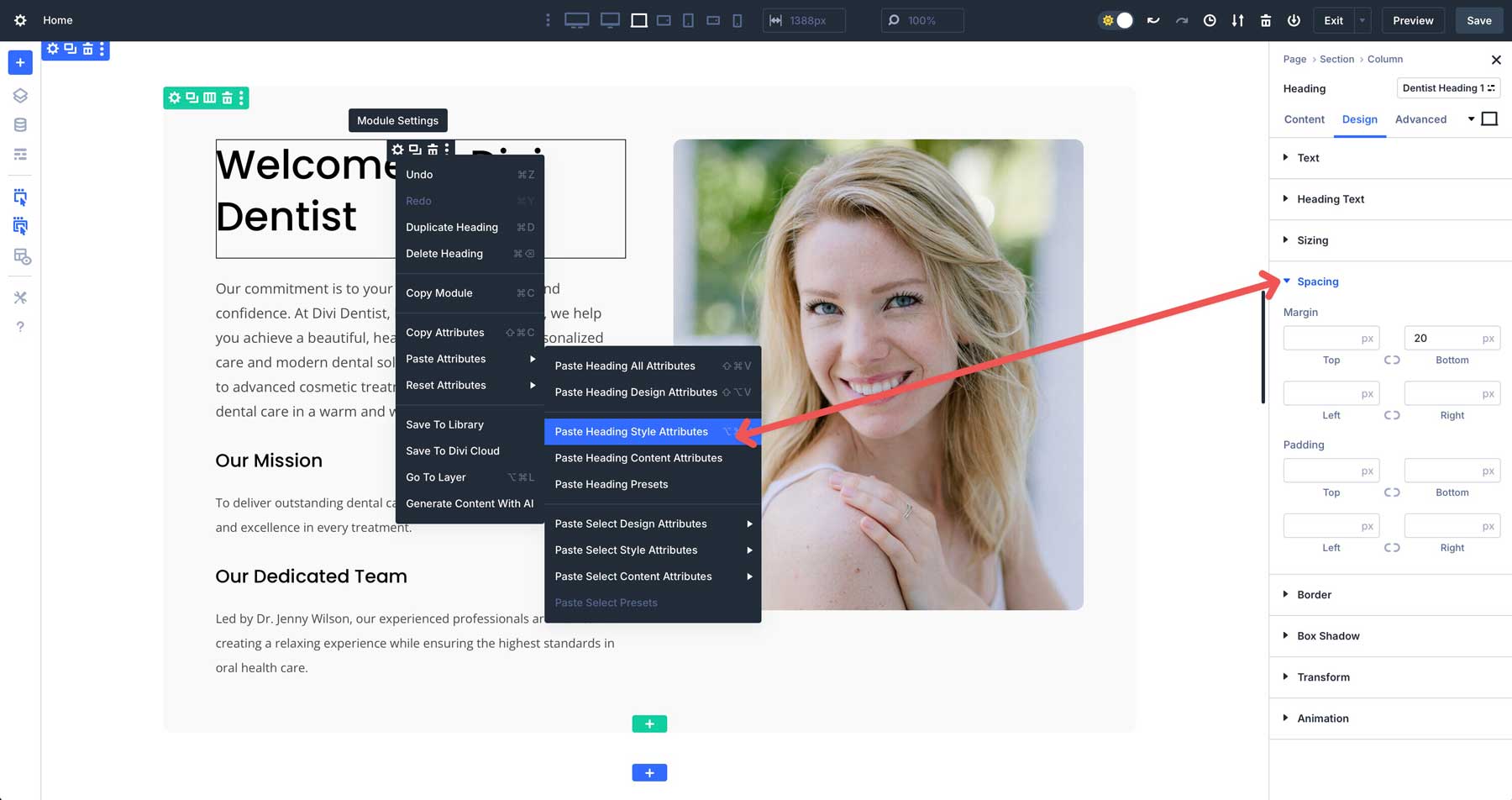This screenshot has width=1512, height=800.
Task: Open the Layers panel from the left sidebar
Action: tap(20, 95)
